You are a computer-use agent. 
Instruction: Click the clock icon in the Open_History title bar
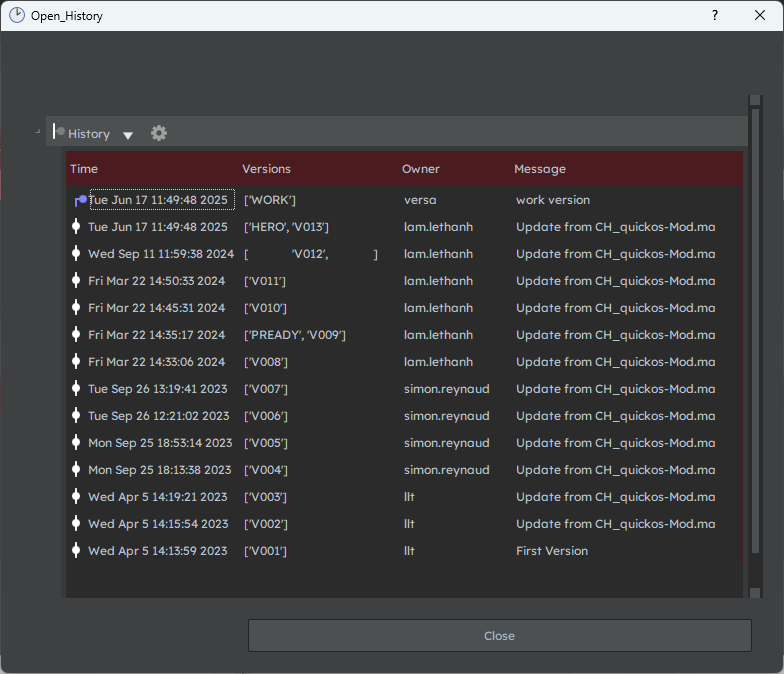coord(17,16)
